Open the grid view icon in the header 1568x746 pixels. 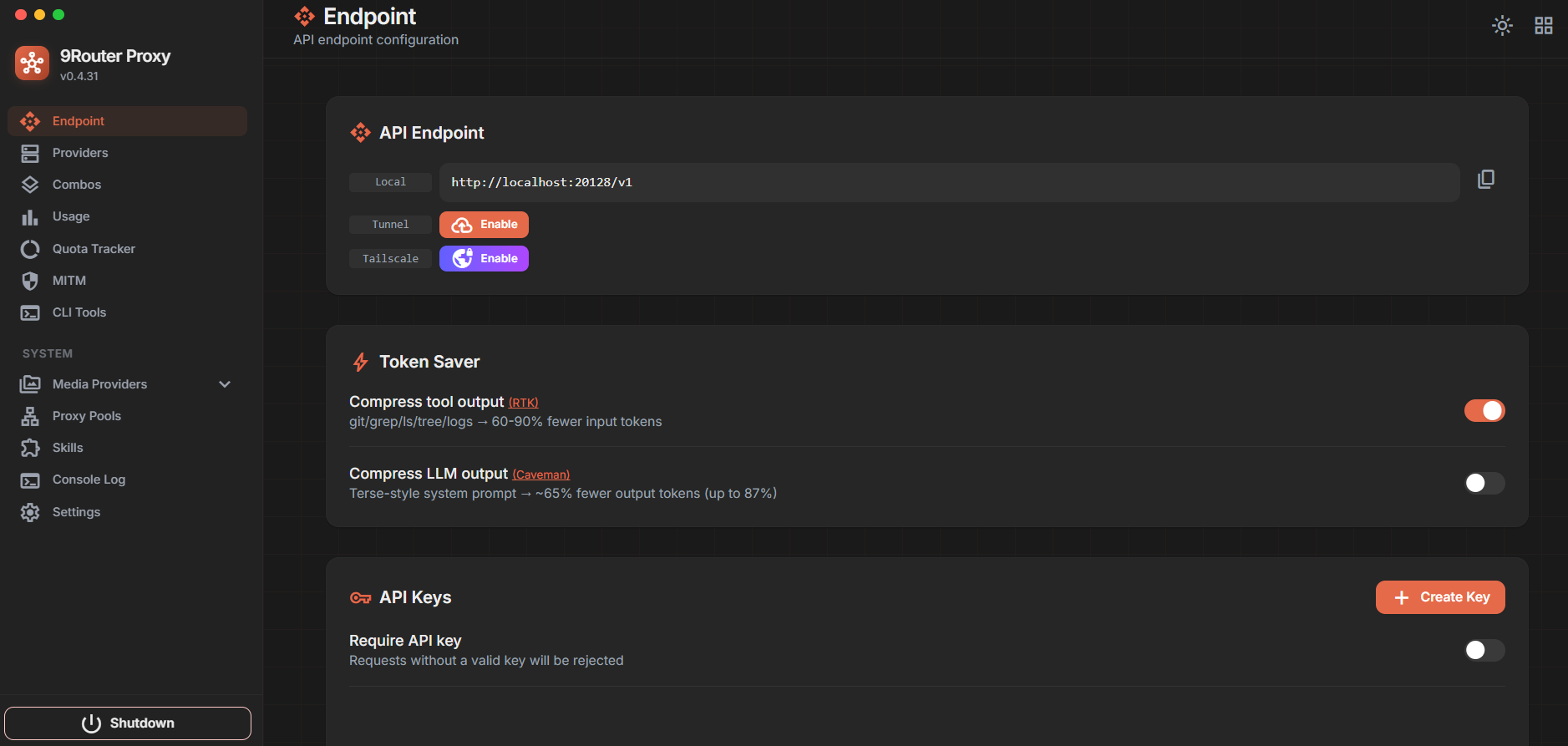1544,26
